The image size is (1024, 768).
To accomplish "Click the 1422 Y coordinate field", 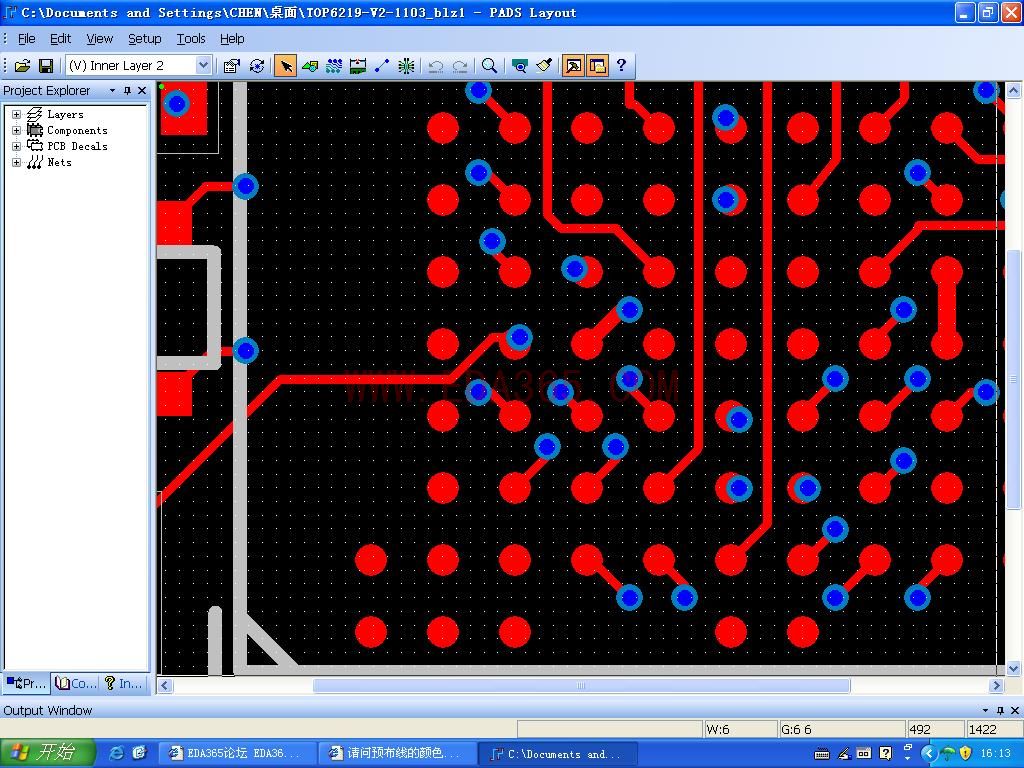I will coord(993,729).
